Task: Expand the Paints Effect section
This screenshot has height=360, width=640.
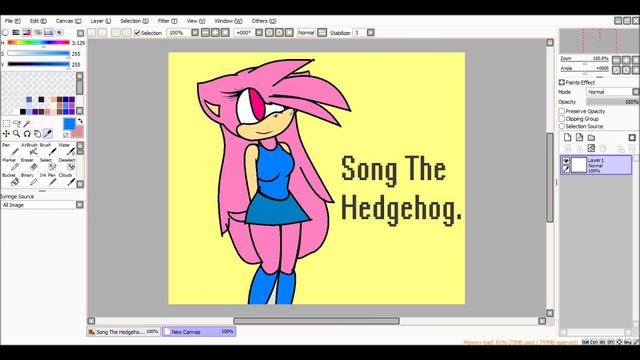Action: [x=562, y=82]
